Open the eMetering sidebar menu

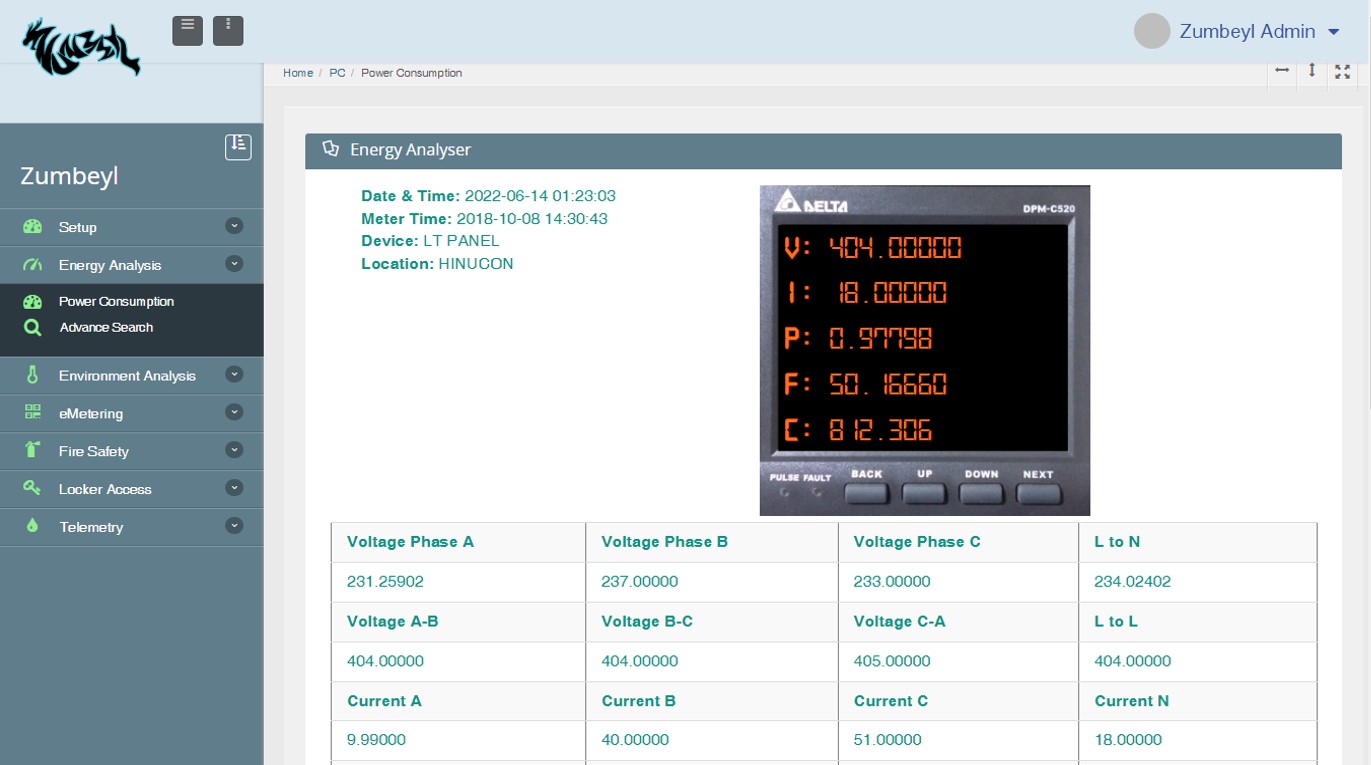point(91,413)
